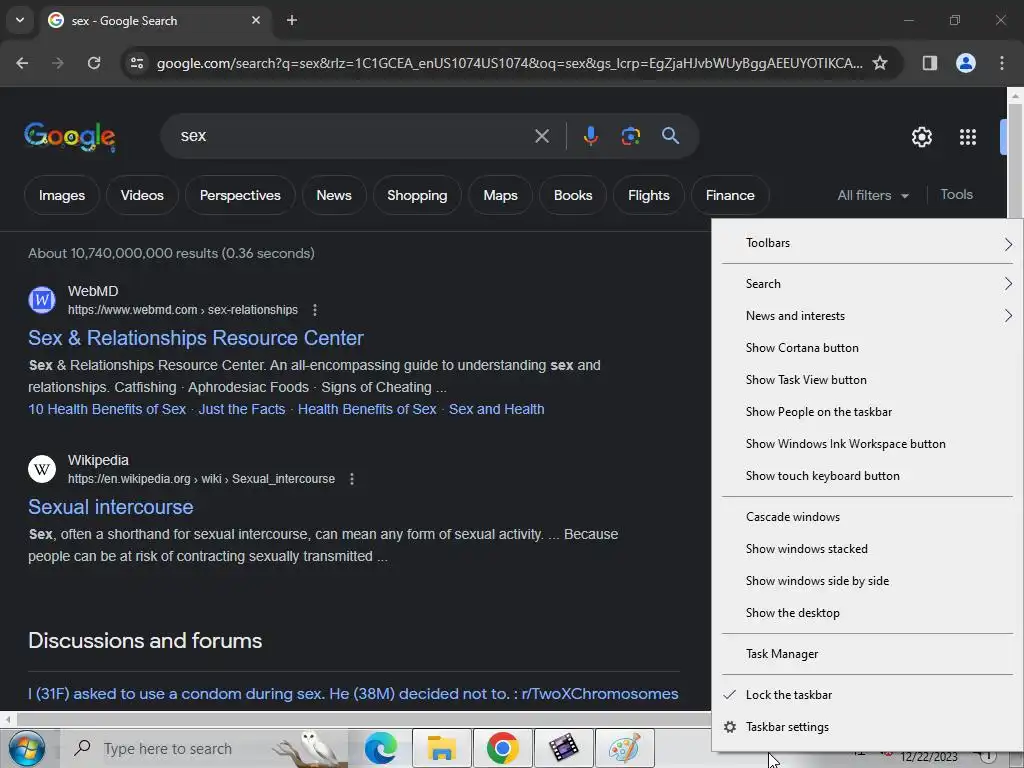Go back with the browser back arrow
The image size is (1024, 768).
(x=22, y=63)
